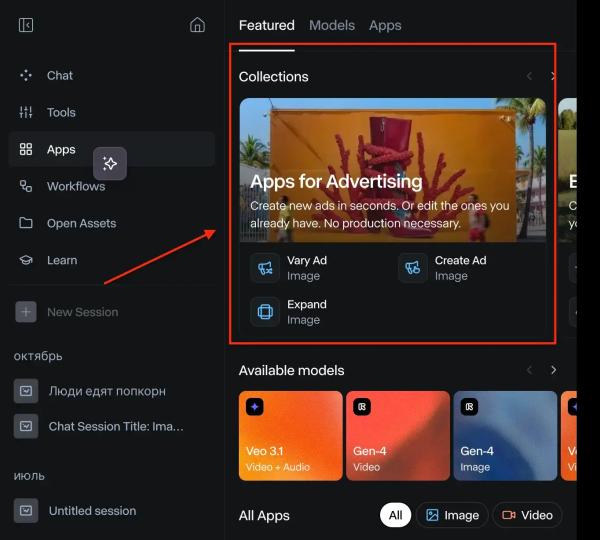Start the Expand image app

(306, 312)
